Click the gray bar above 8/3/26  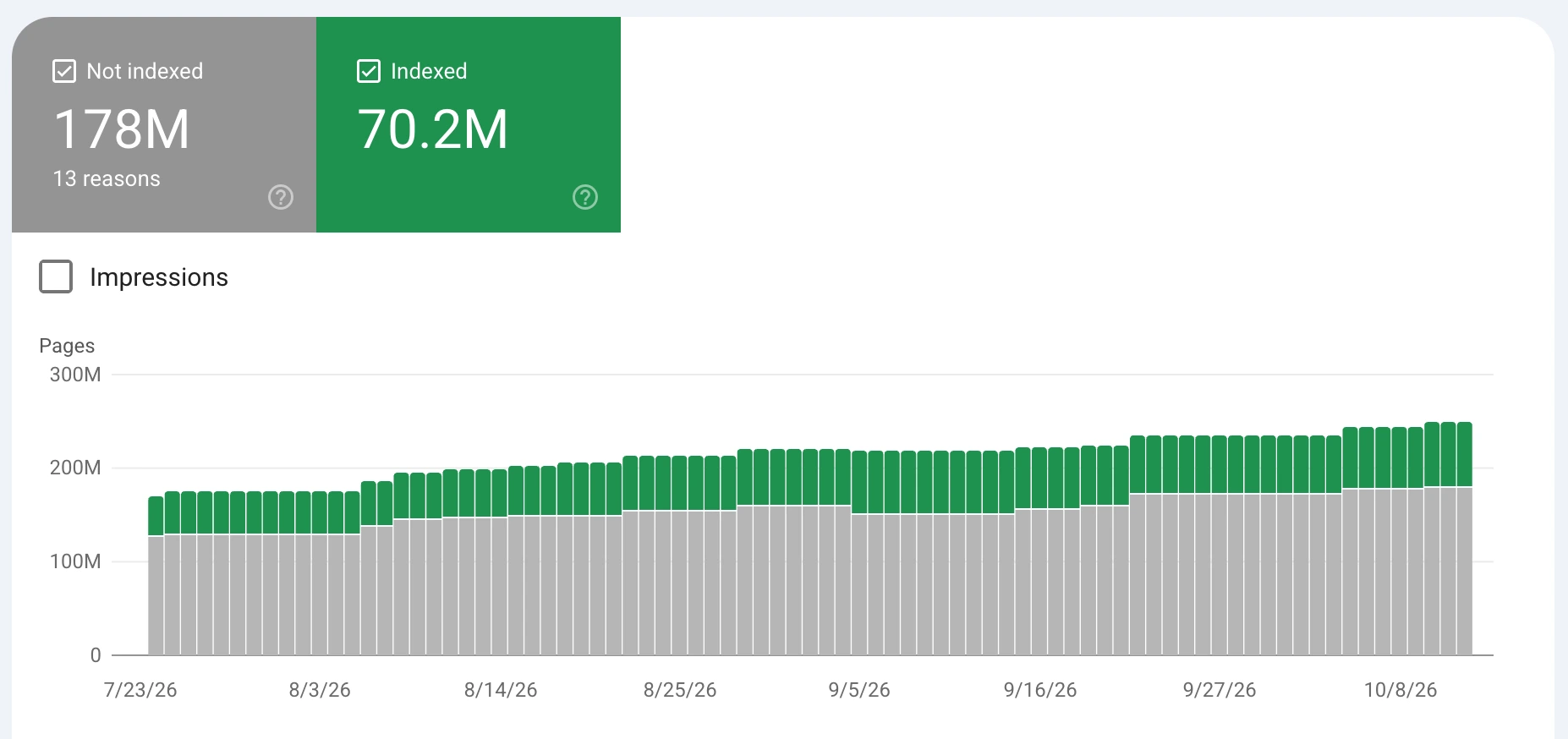click(320, 594)
